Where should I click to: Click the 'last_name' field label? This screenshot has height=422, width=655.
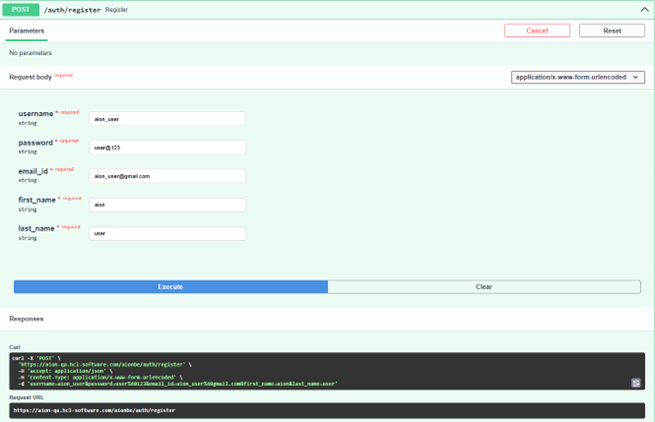(36, 229)
